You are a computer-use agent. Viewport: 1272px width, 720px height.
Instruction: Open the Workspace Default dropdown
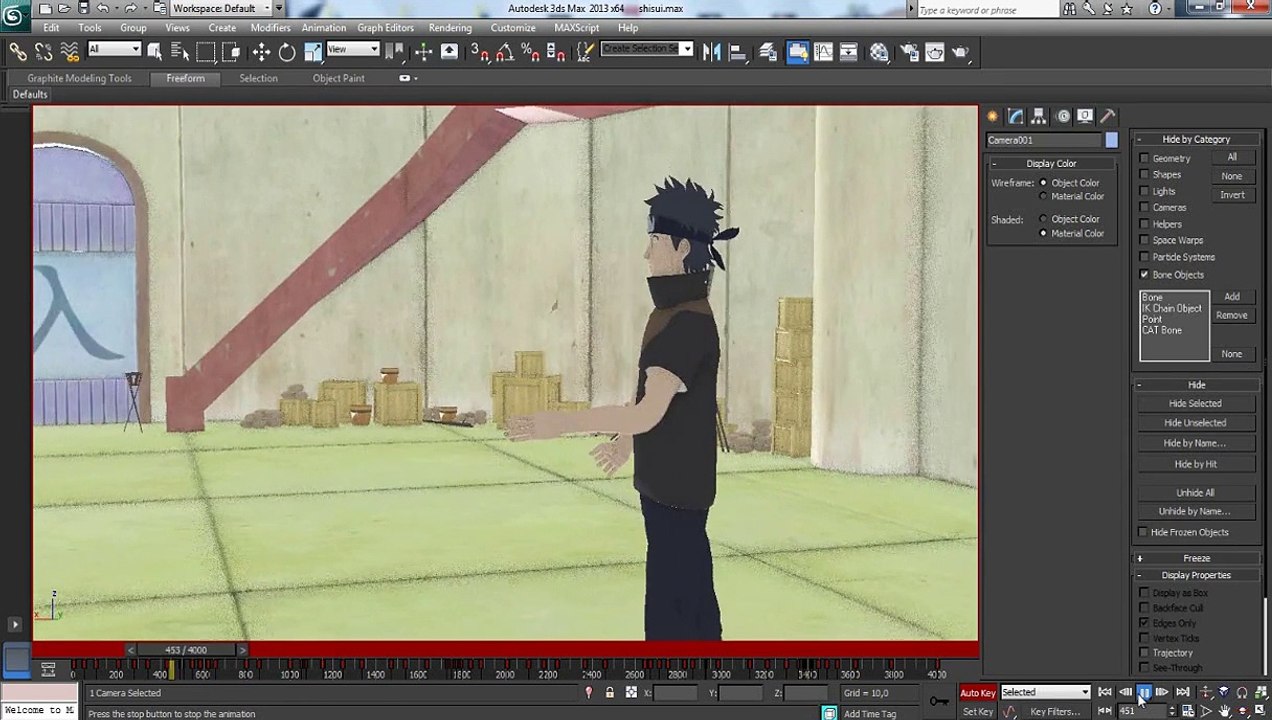coord(223,8)
